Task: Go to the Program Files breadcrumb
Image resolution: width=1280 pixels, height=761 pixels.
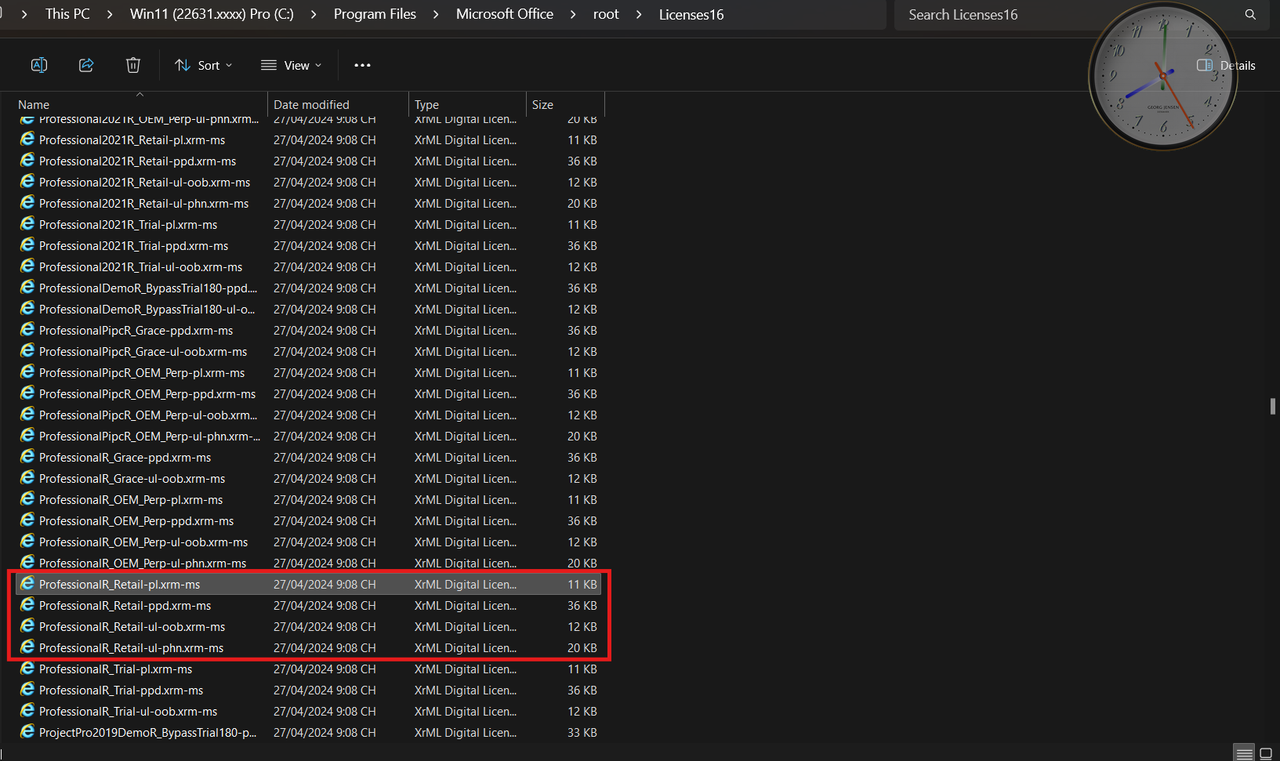Action: tap(375, 14)
